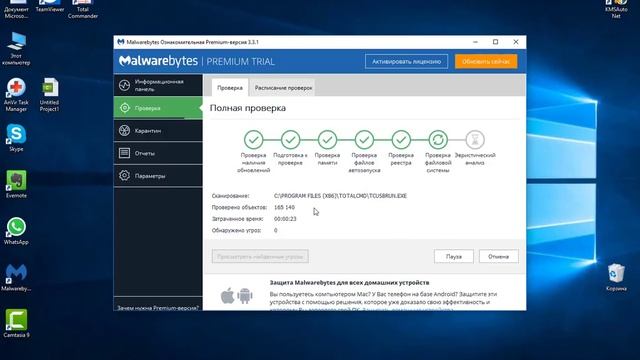Click the Полная проверка heading

point(248,108)
